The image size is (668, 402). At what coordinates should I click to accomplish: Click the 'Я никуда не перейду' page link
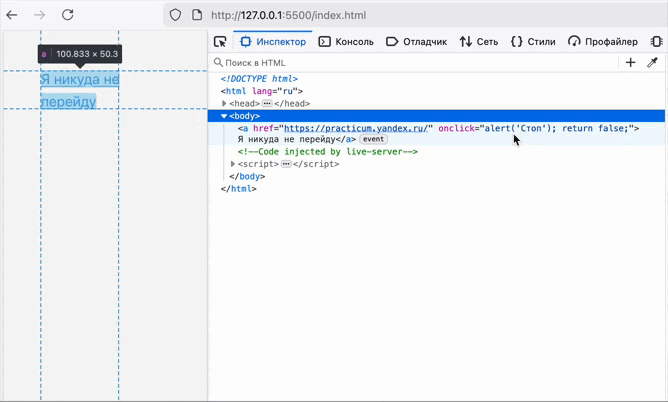click(x=80, y=90)
